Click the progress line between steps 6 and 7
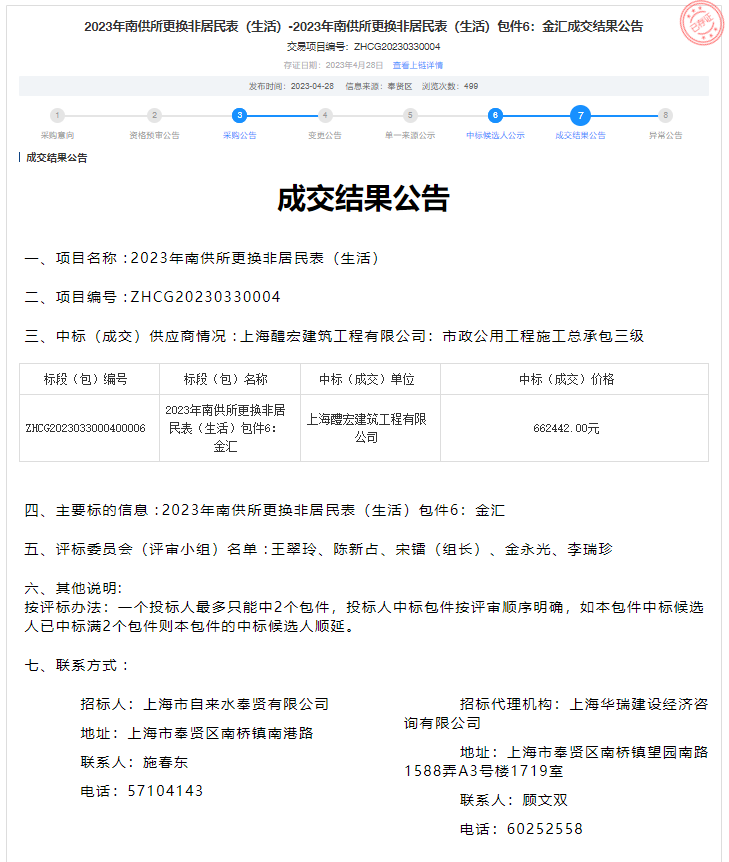Screen dimensions: 729x862 point(537,116)
